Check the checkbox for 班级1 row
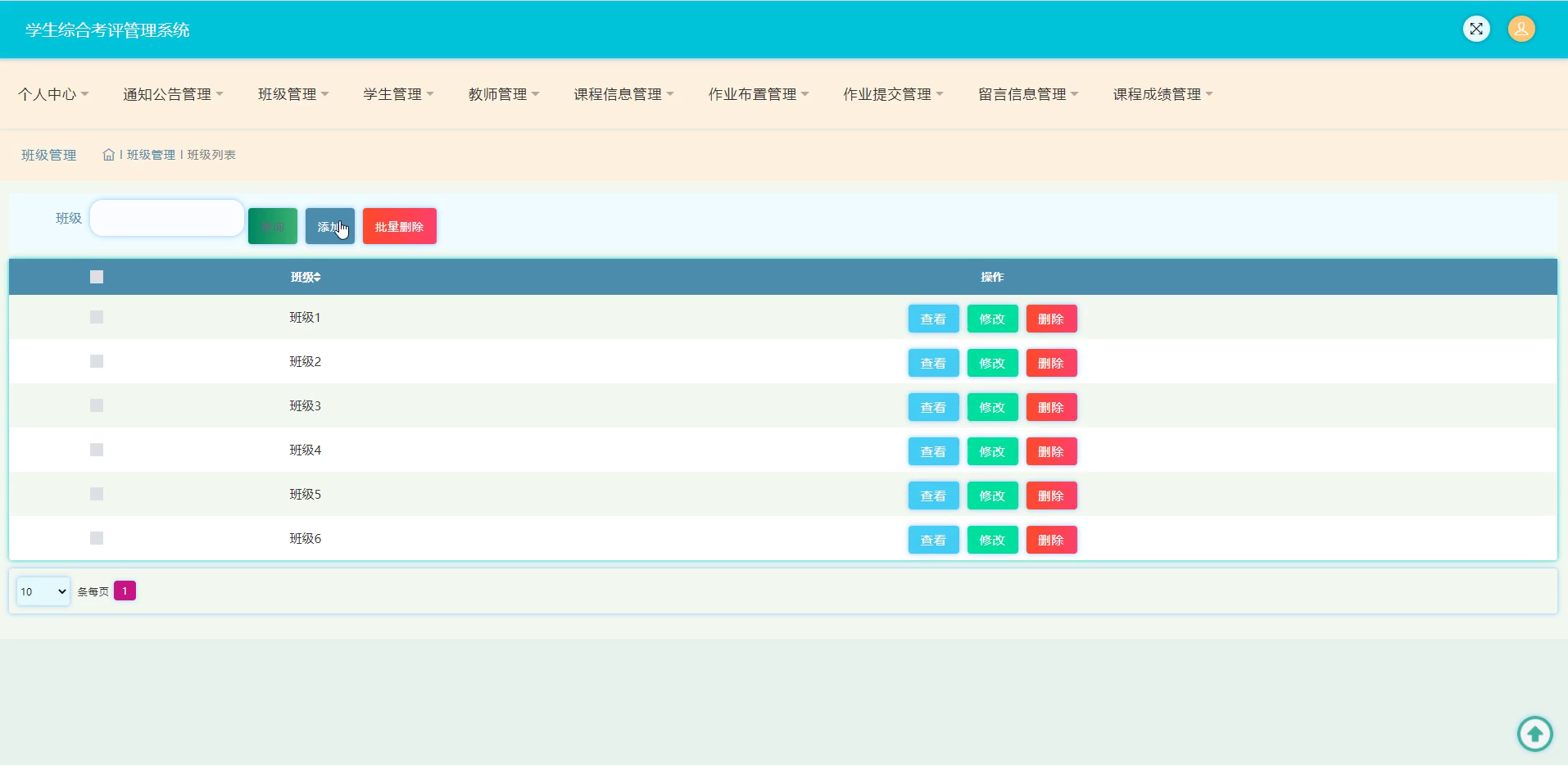This screenshot has height=765, width=1568. point(97,317)
